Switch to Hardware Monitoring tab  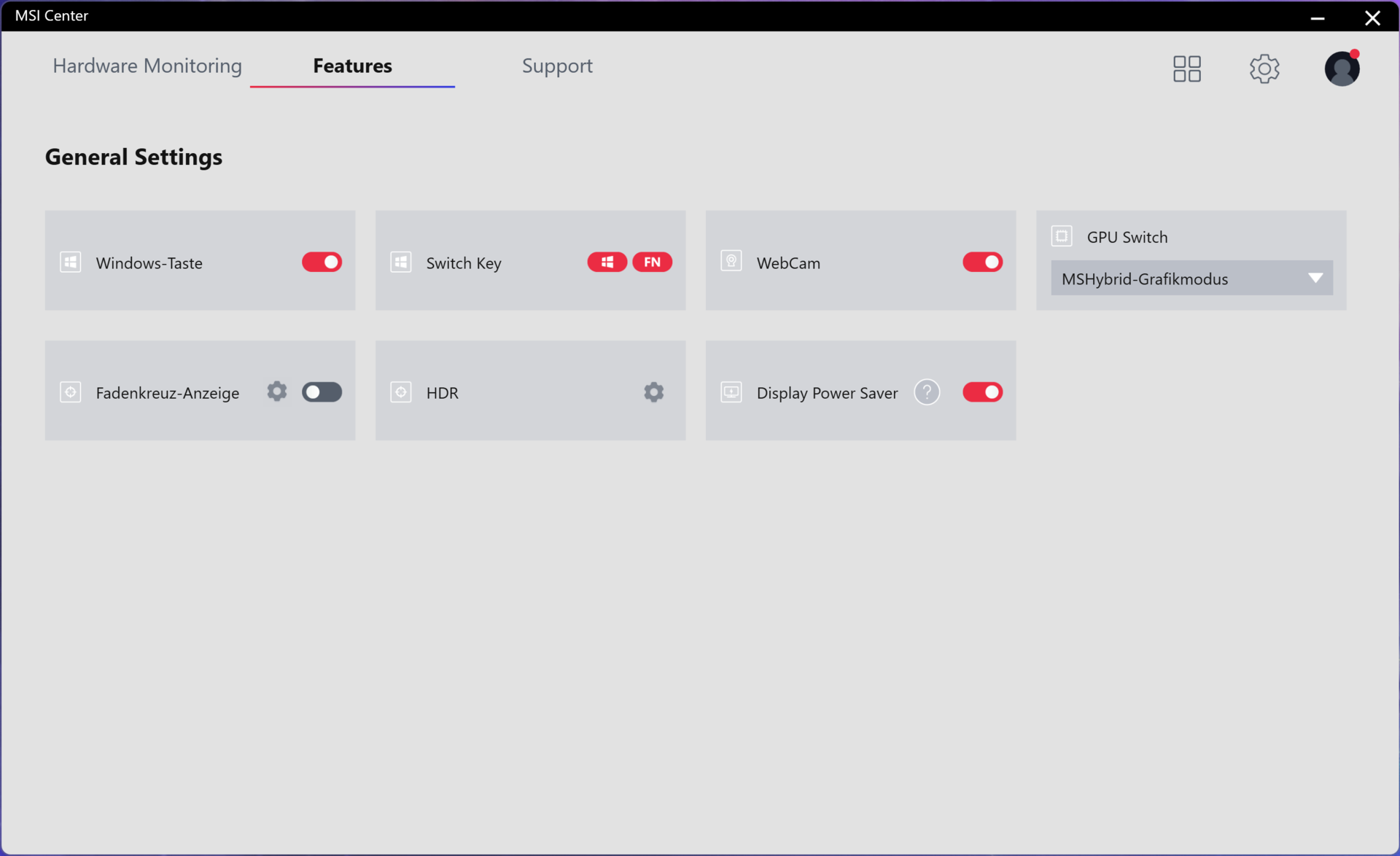[147, 66]
